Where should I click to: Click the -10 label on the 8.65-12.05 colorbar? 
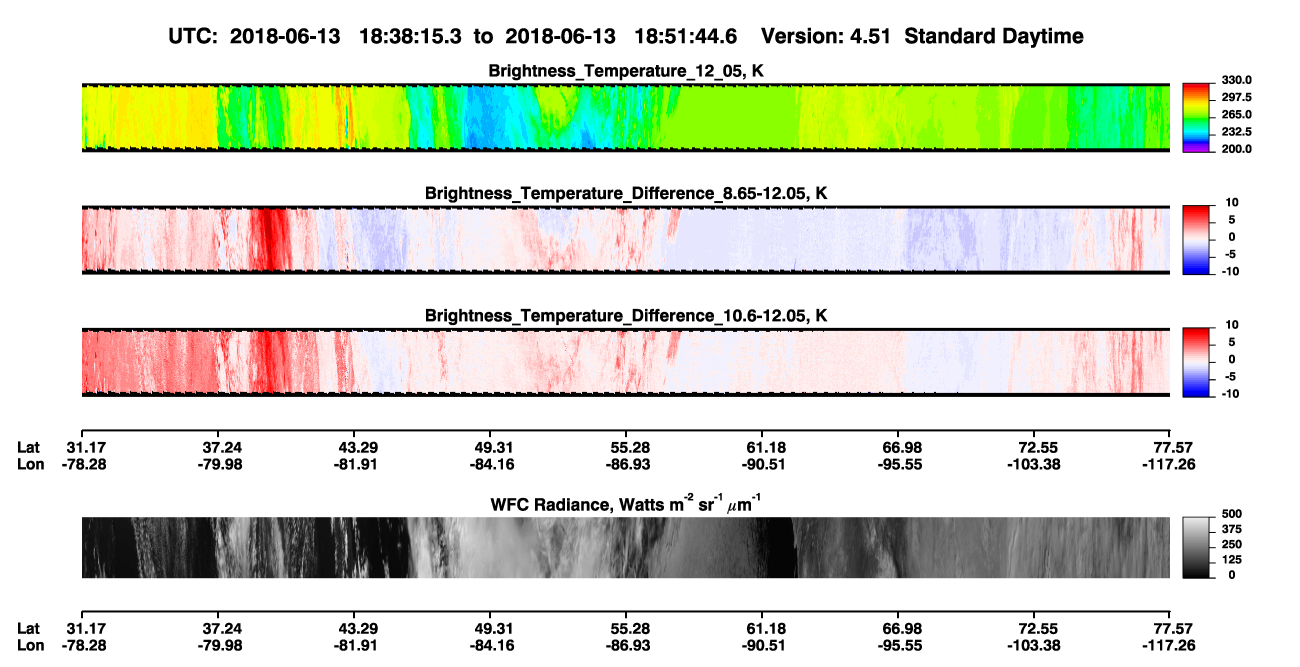coord(1229,271)
